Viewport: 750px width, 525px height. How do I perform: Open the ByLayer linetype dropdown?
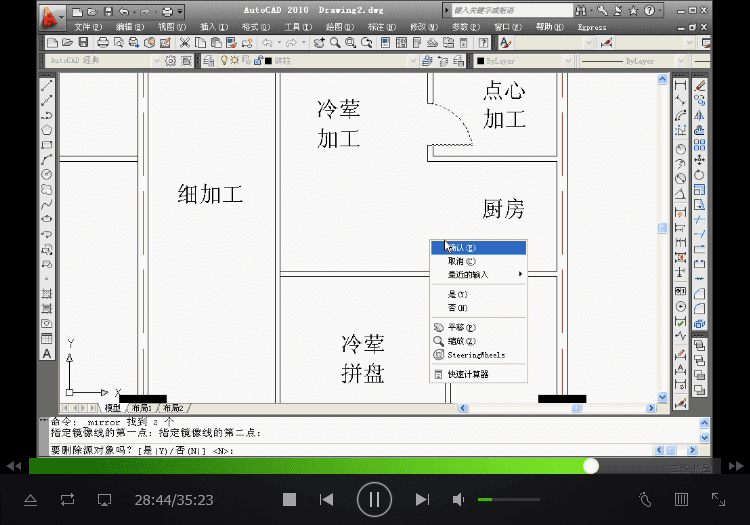click(x=681, y=61)
